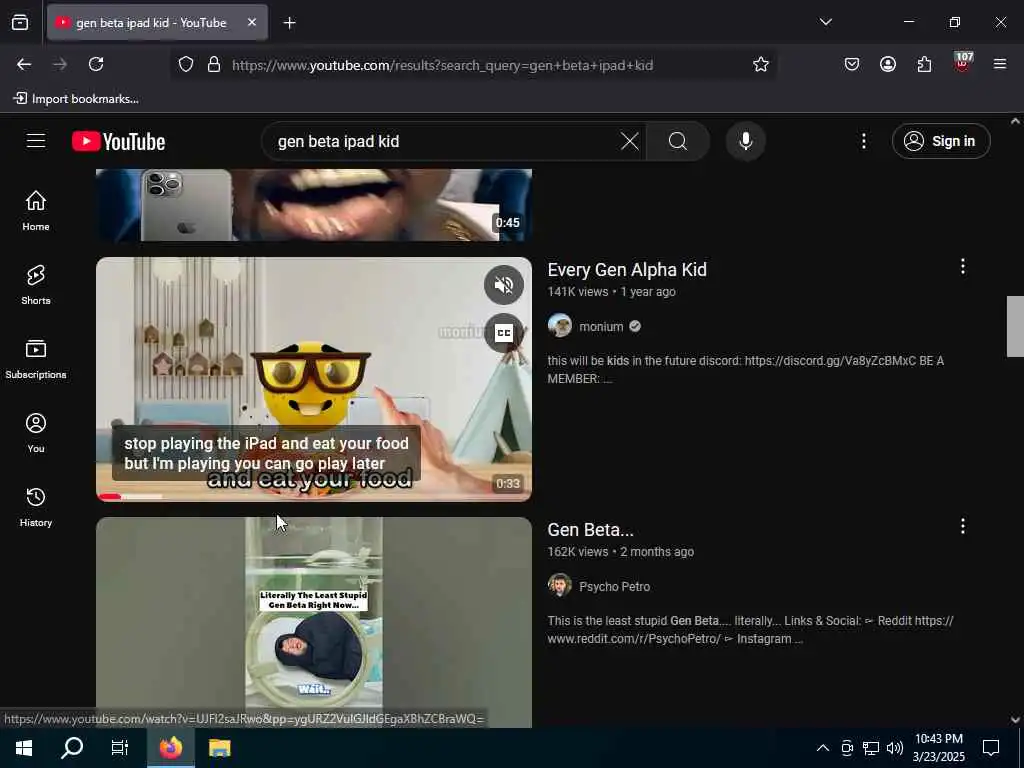The height and width of the screenshot is (768, 1024).
Task: Open the You page in sidebar
Action: (x=36, y=432)
